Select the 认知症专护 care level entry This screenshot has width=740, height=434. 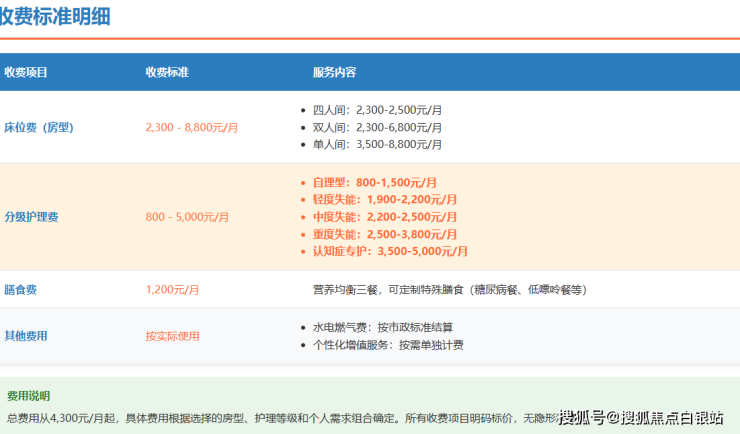pos(390,251)
